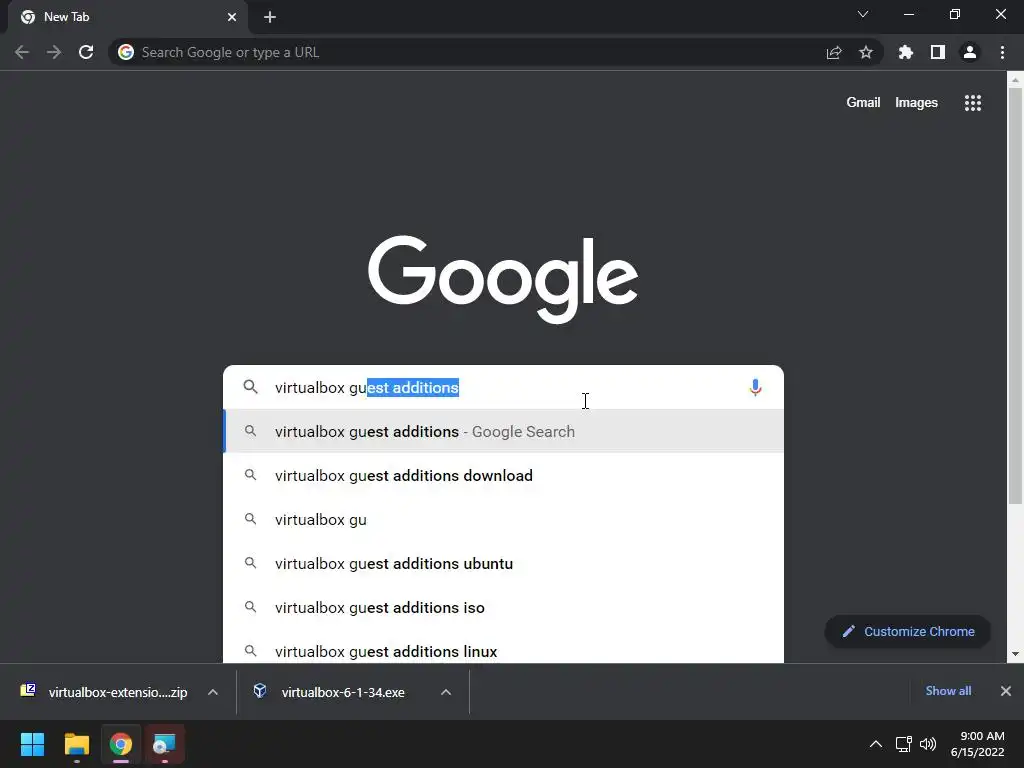This screenshot has height=768, width=1024.
Task: Expand options for virtualbox-6-1-34.exe download
Action: click(x=446, y=692)
